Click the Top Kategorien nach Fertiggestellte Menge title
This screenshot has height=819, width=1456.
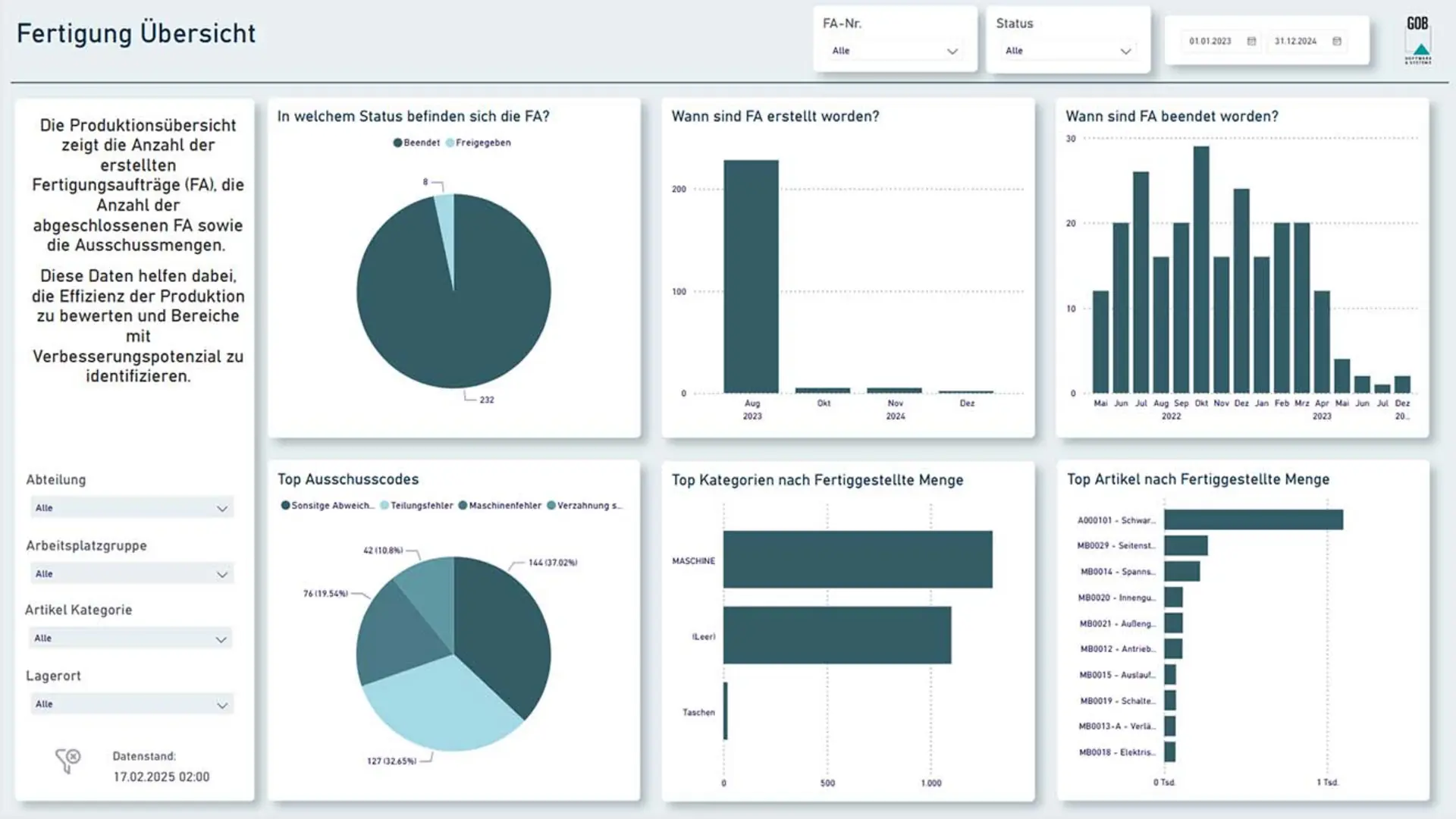[817, 480]
